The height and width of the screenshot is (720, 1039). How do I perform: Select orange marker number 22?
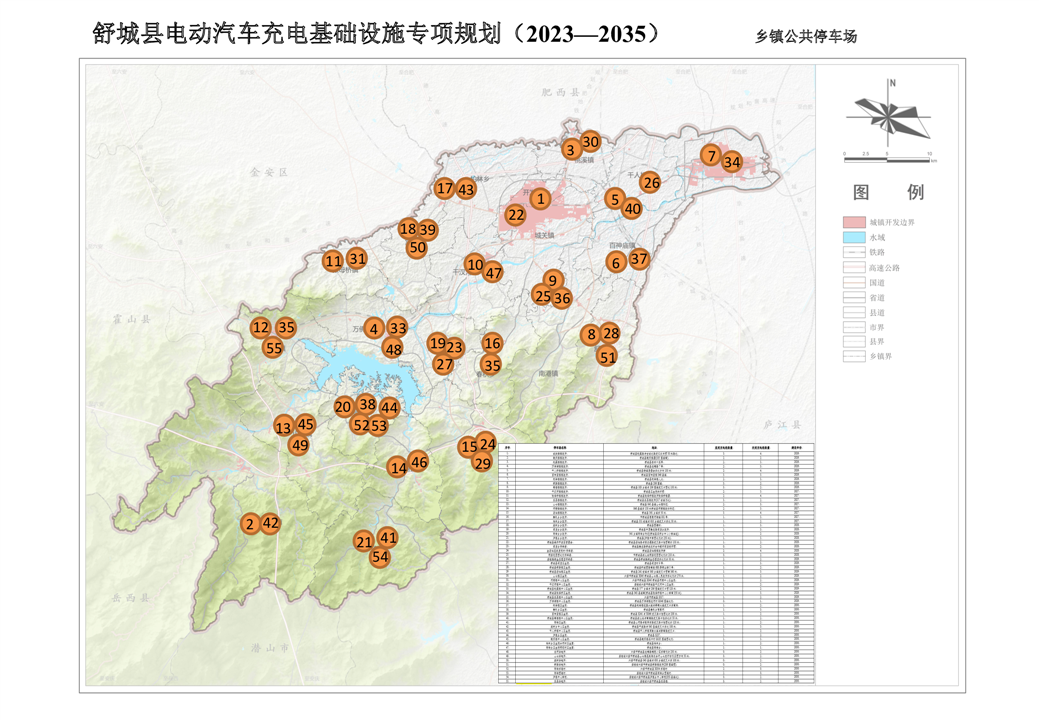[x=516, y=215]
